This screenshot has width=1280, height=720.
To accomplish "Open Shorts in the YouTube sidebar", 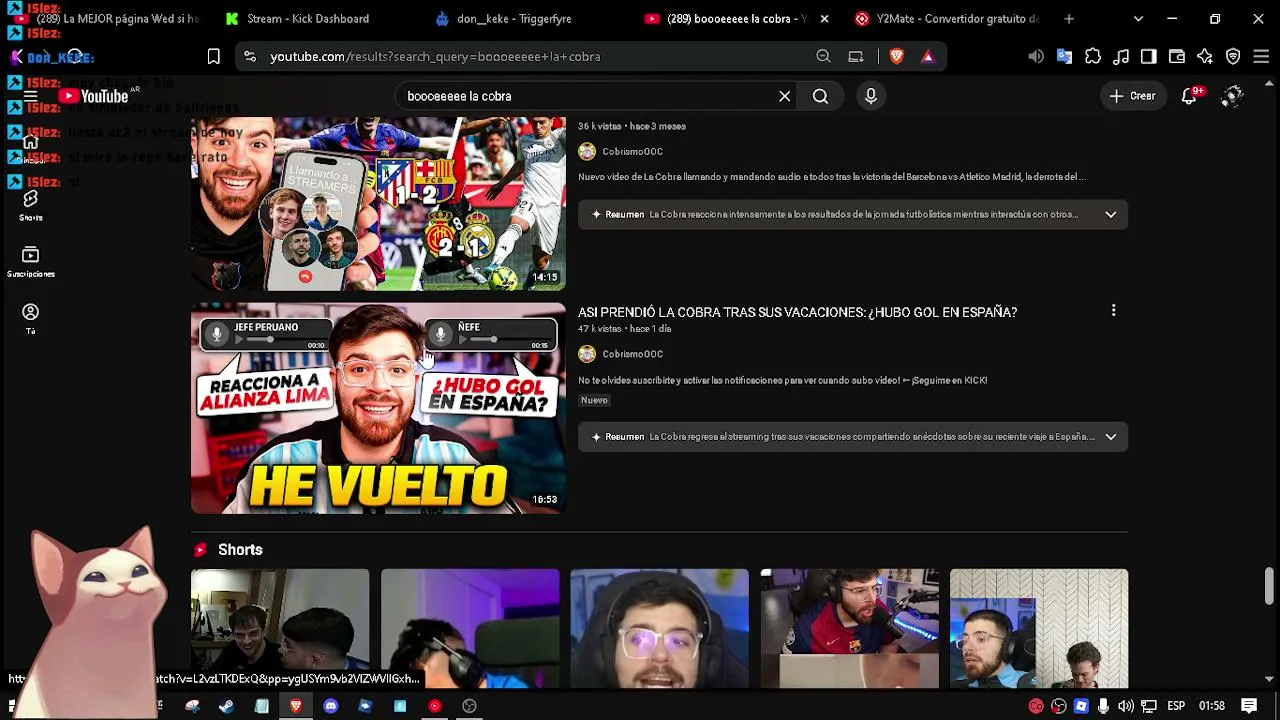I will [x=30, y=204].
